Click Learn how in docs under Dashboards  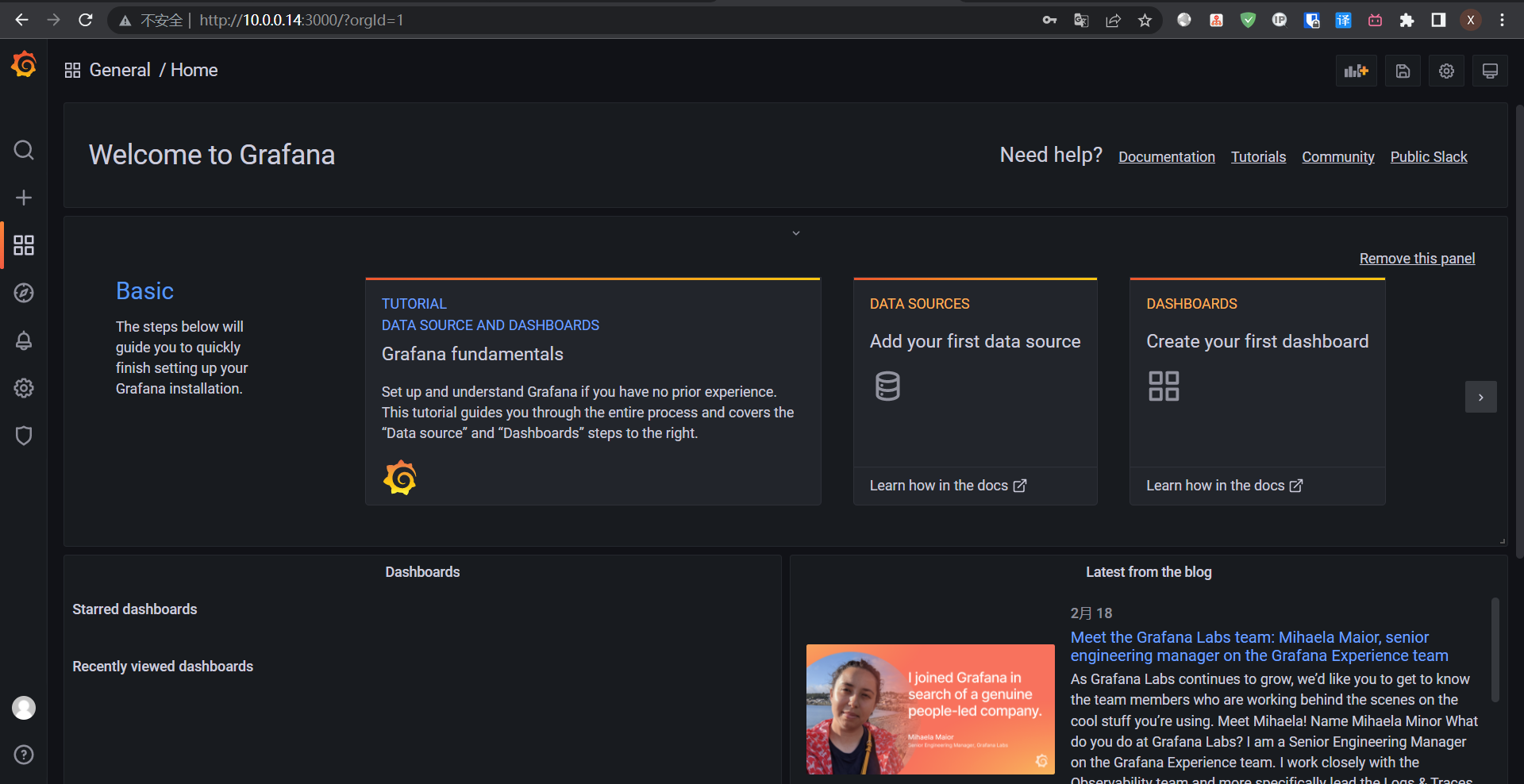[1224, 486]
